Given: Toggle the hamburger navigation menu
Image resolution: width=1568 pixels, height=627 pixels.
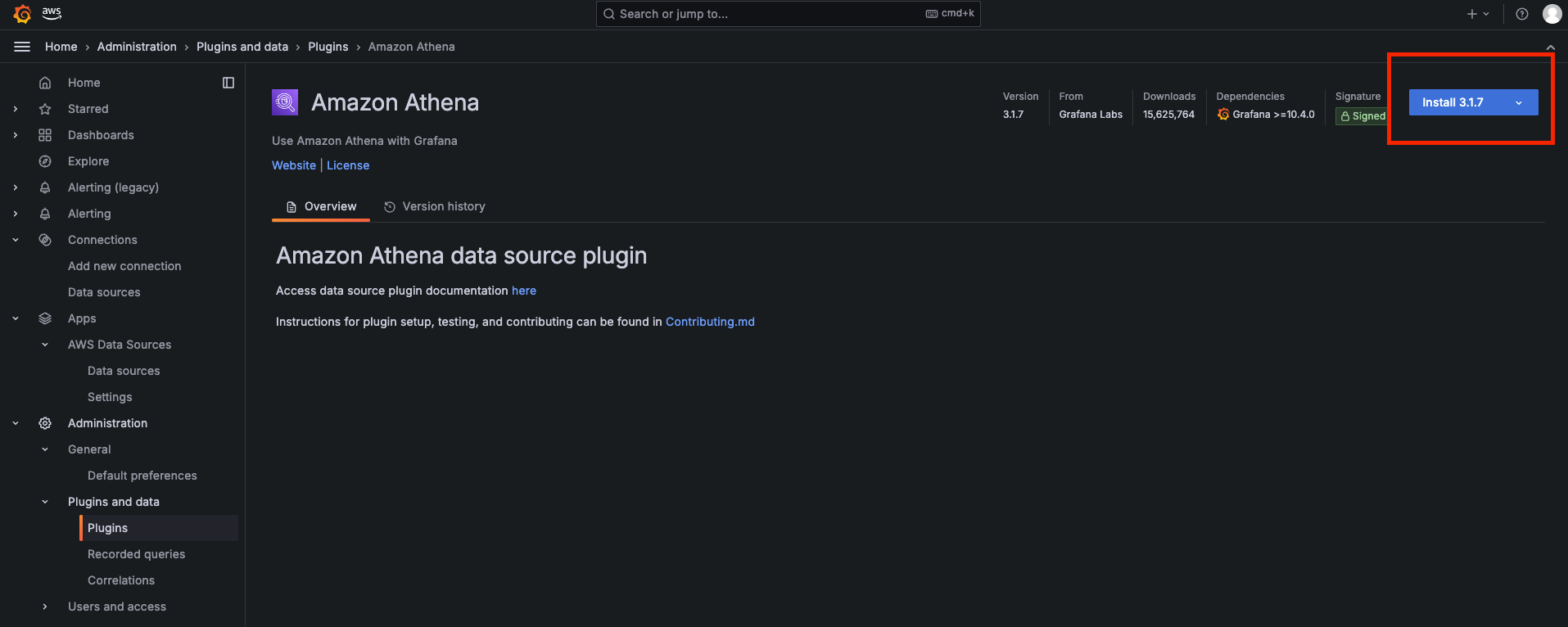Looking at the screenshot, I should (22, 47).
